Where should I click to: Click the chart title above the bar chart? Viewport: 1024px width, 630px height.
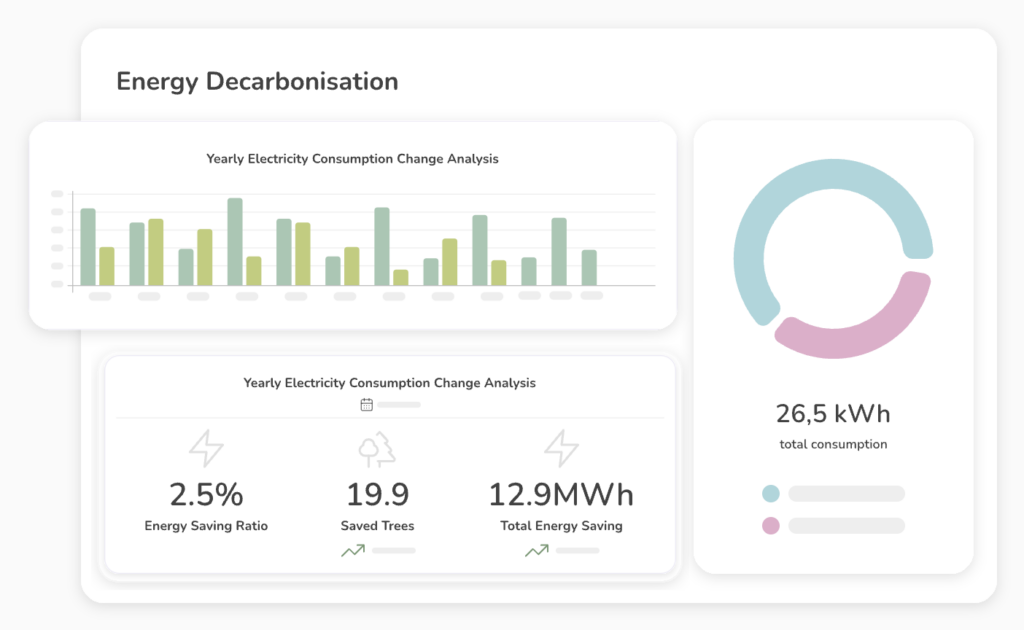click(352, 158)
